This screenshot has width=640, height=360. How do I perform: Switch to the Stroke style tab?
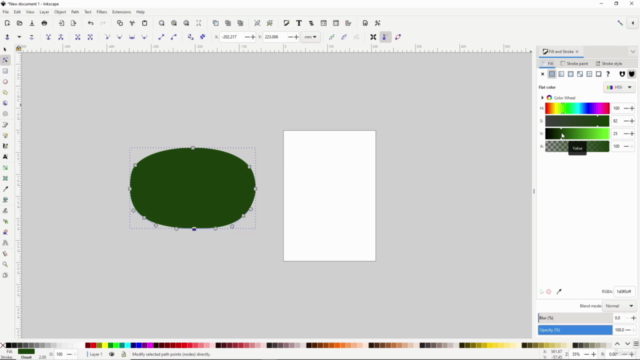(609, 64)
